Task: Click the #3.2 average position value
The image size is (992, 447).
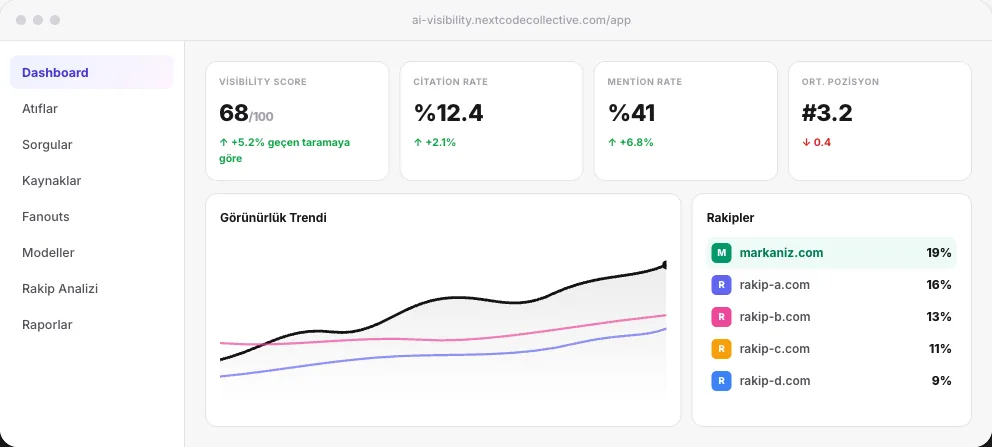Action: (x=827, y=113)
